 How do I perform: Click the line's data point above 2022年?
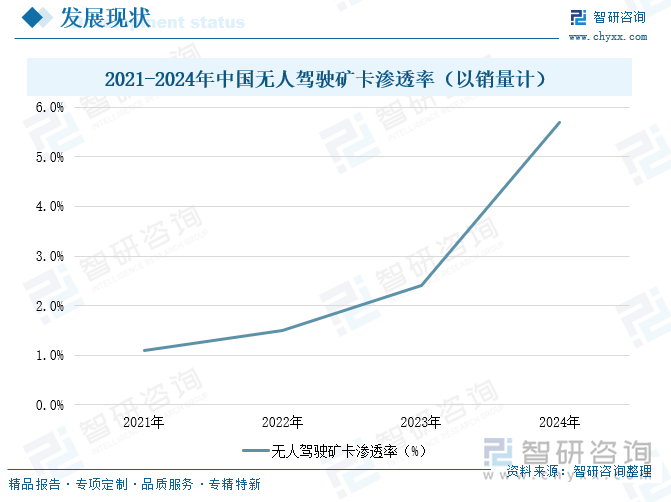[282, 330]
